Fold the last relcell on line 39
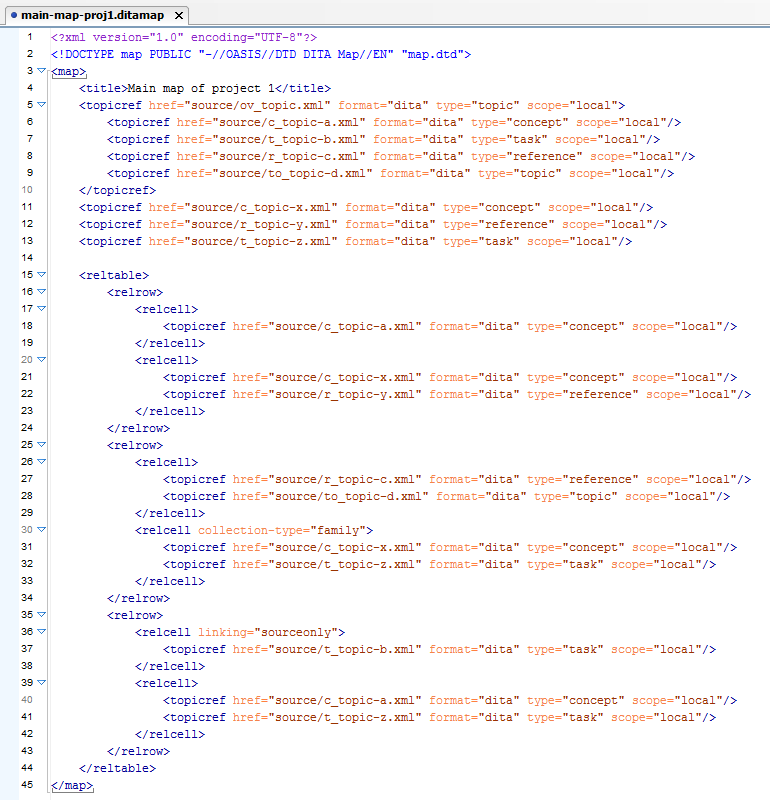 click(41, 683)
